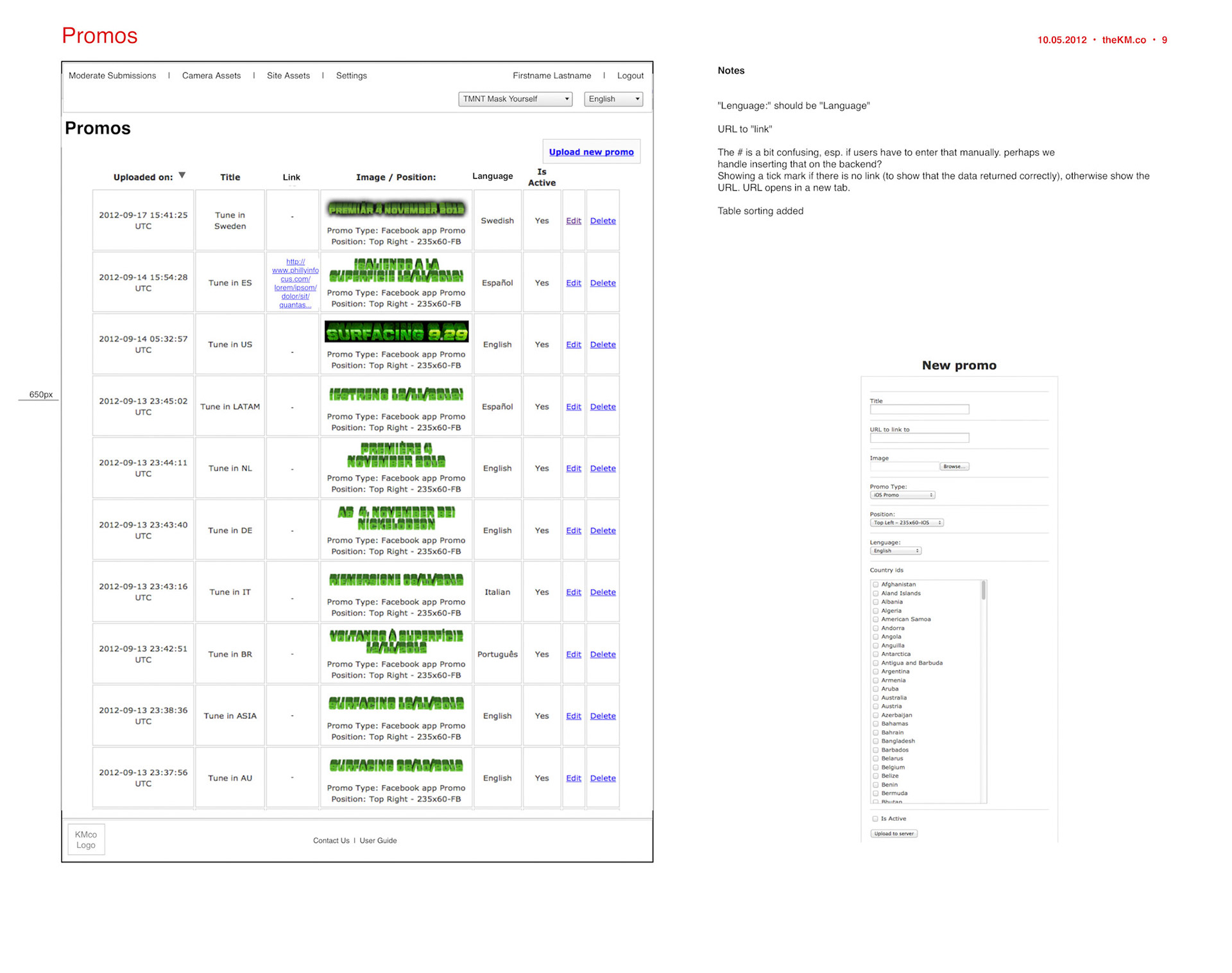Click Firstname Lastname user link

point(552,76)
